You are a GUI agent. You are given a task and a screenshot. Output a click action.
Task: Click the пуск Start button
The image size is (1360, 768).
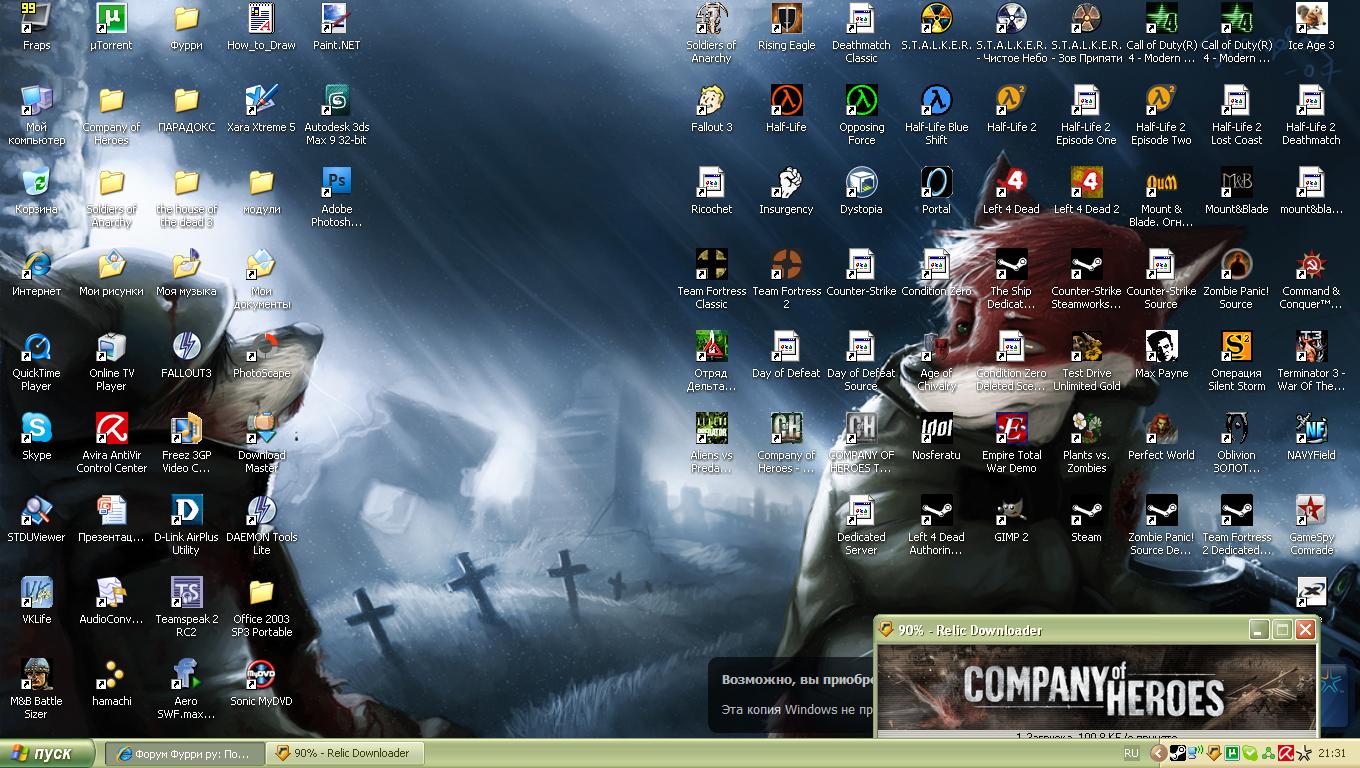pyautogui.click(x=47, y=753)
